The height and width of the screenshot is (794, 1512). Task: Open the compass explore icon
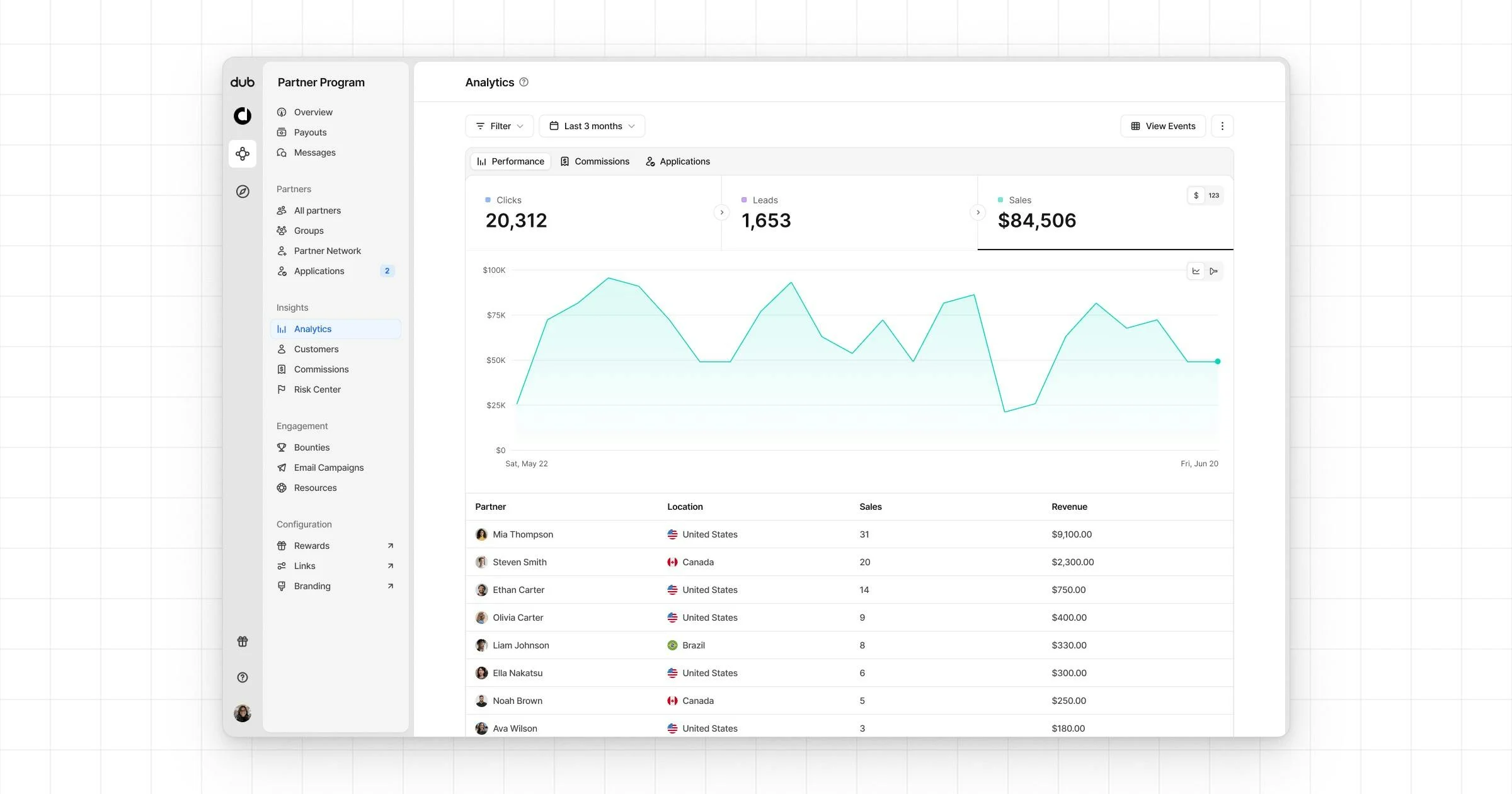click(x=243, y=192)
